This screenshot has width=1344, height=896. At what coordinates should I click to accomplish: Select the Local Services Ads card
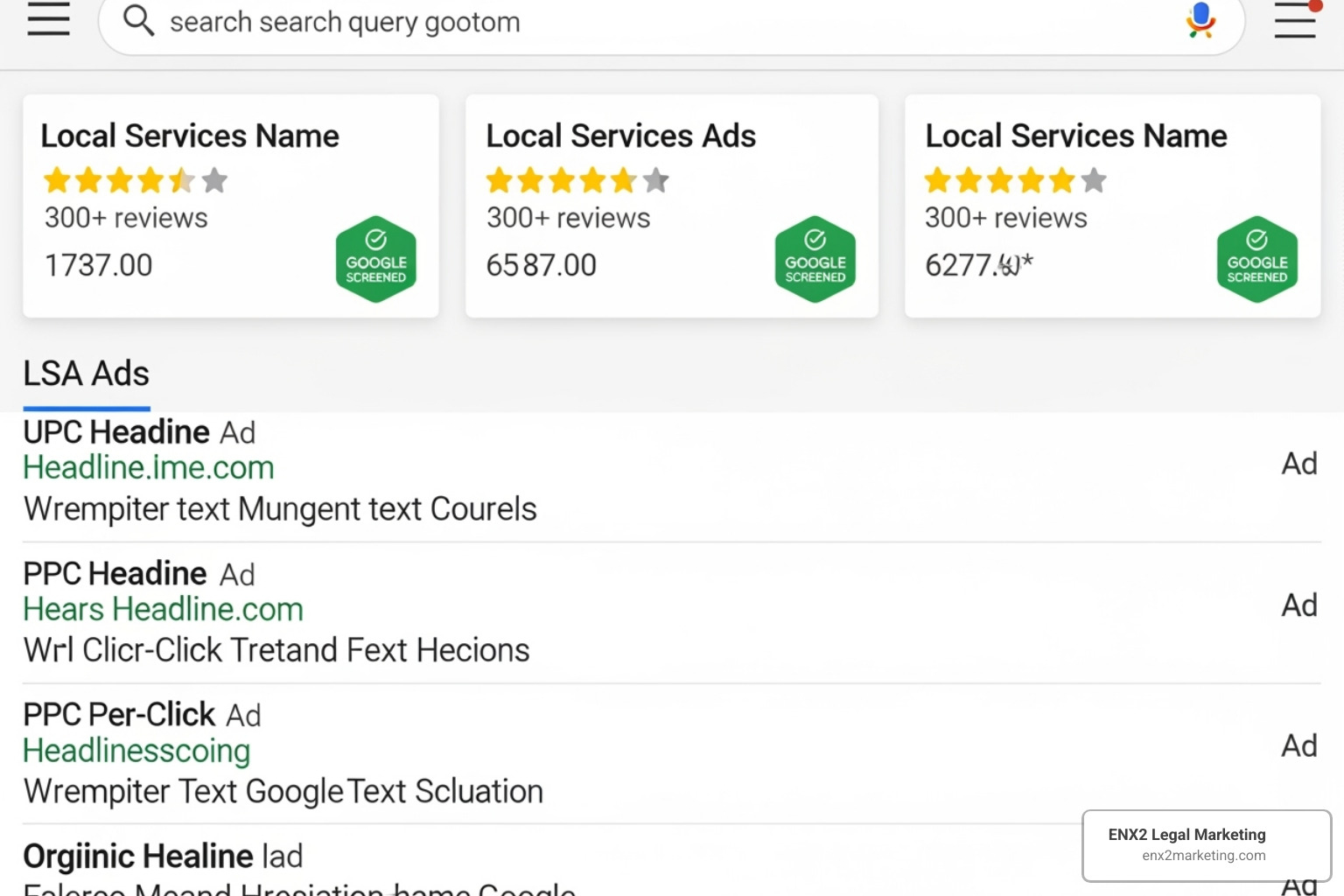click(672, 206)
